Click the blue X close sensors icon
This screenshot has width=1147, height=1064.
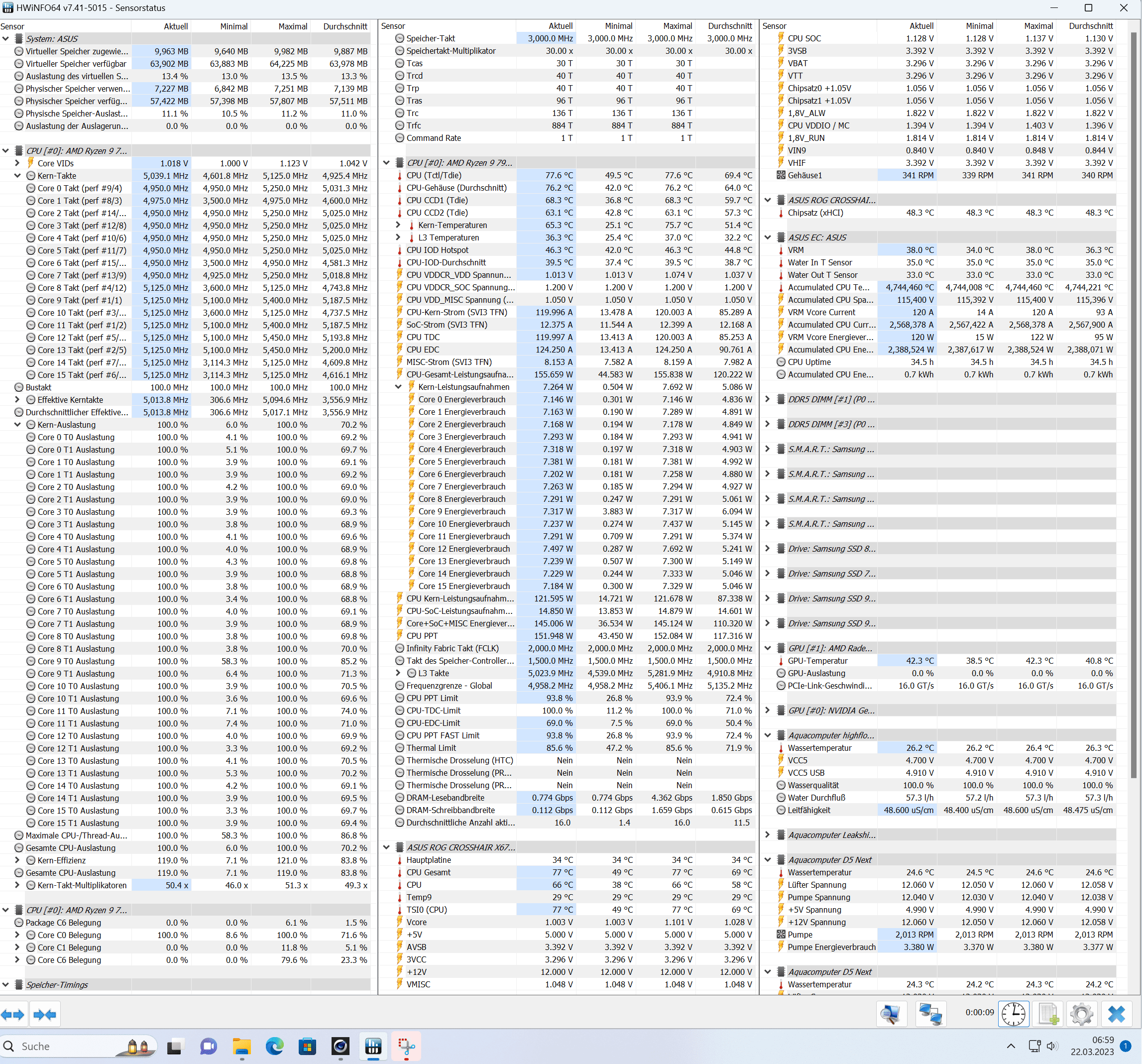(x=1117, y=1014)
